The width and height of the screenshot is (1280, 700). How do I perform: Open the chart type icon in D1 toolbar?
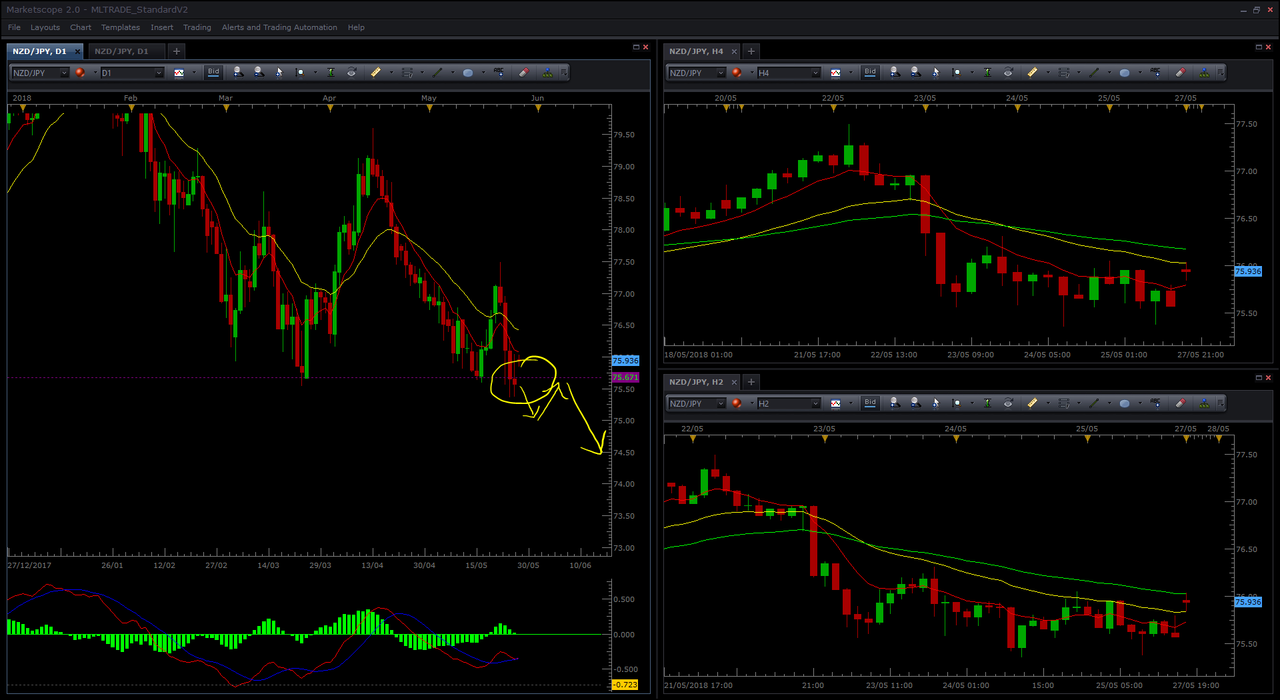pyautogui.click(x=179, y=72)
